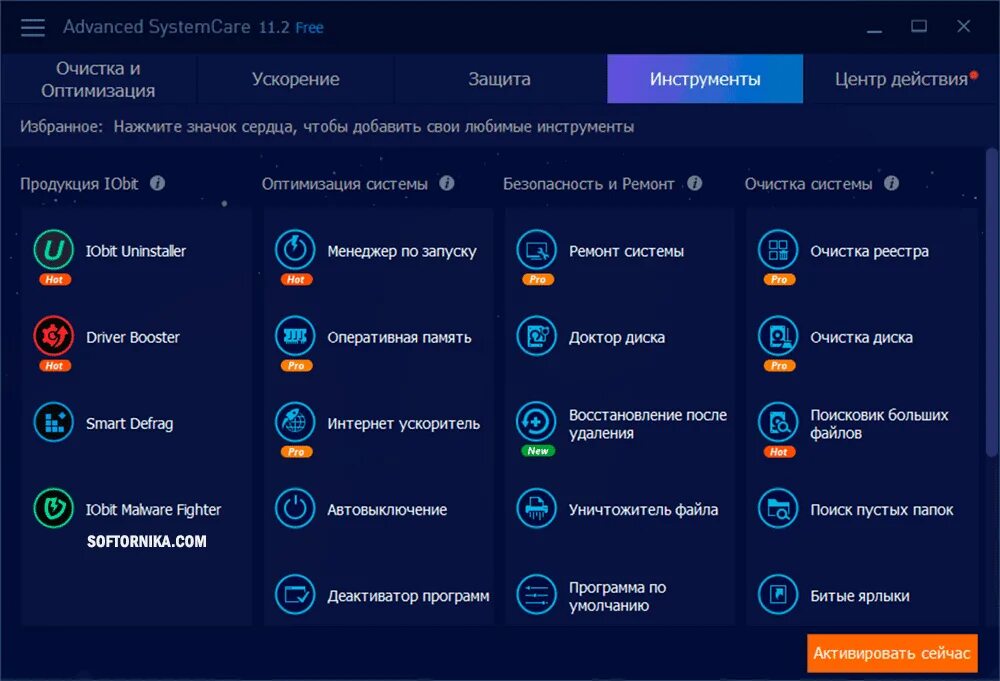The height and width of the screenshot is (681, 1000).
Task: Show info for Очистка системы
Action: pos(892,184)
